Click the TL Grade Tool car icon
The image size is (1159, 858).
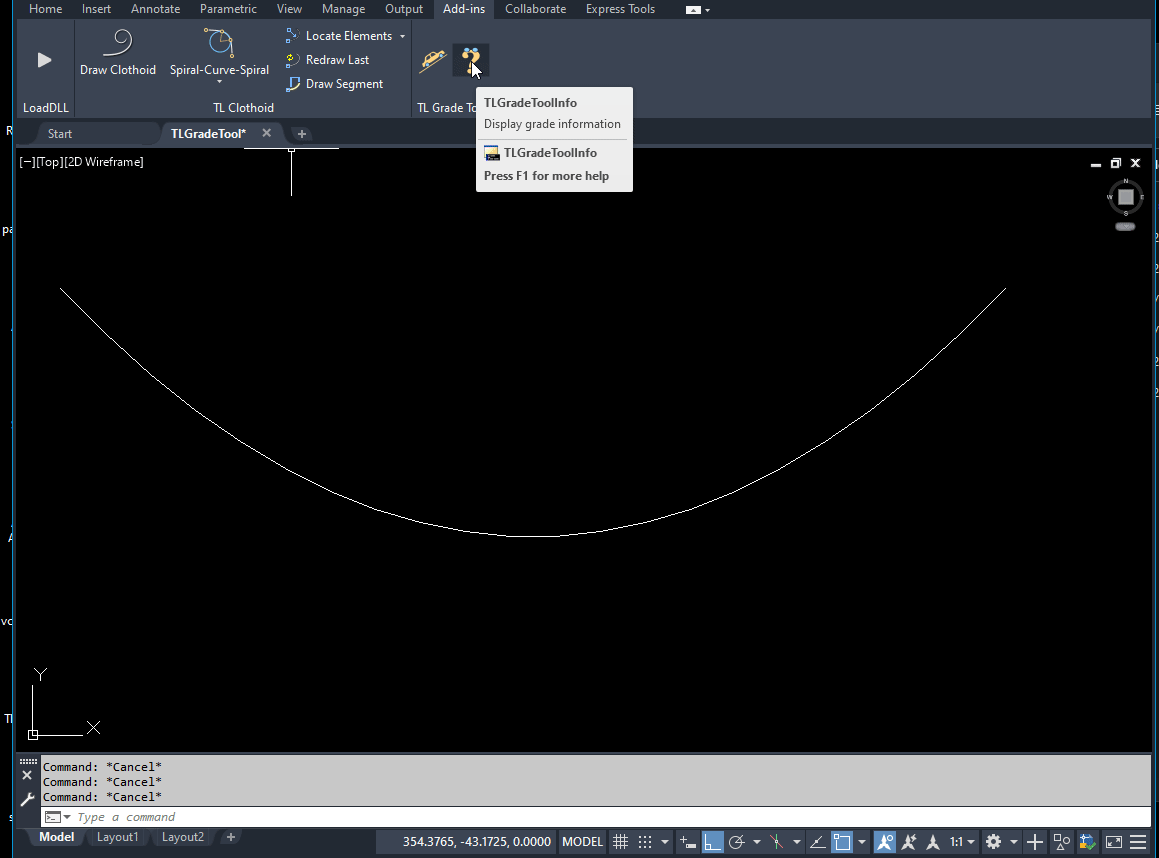tap(433, 60)
